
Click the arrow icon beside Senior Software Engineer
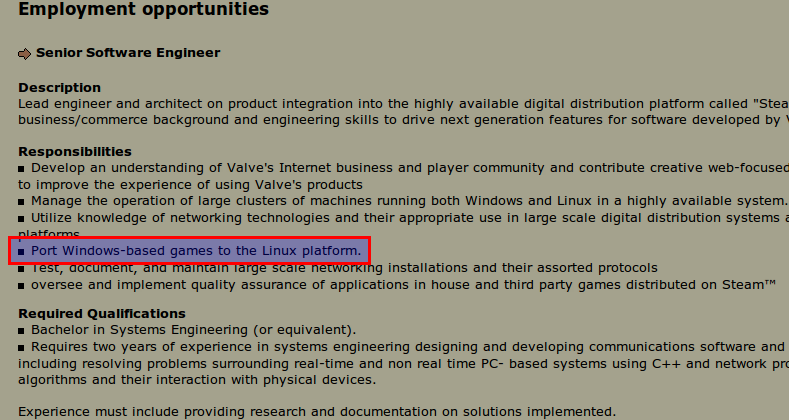pyautogui.click(x=25, y=53)
